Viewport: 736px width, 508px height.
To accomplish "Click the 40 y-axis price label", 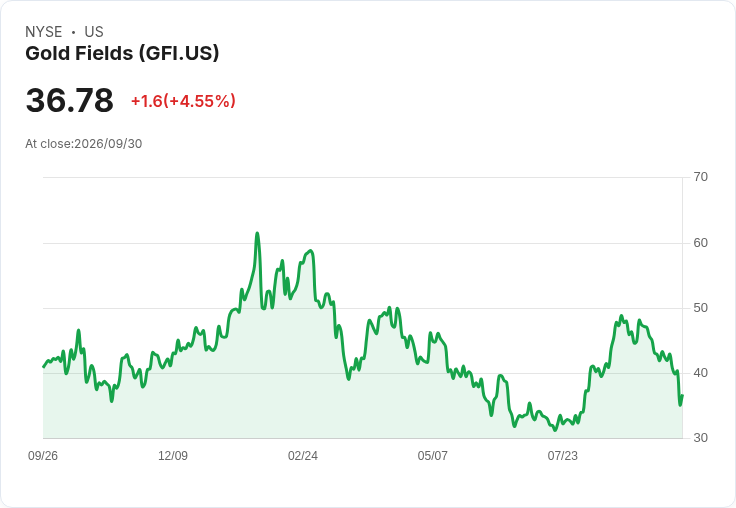I will (x=700, y=373).
